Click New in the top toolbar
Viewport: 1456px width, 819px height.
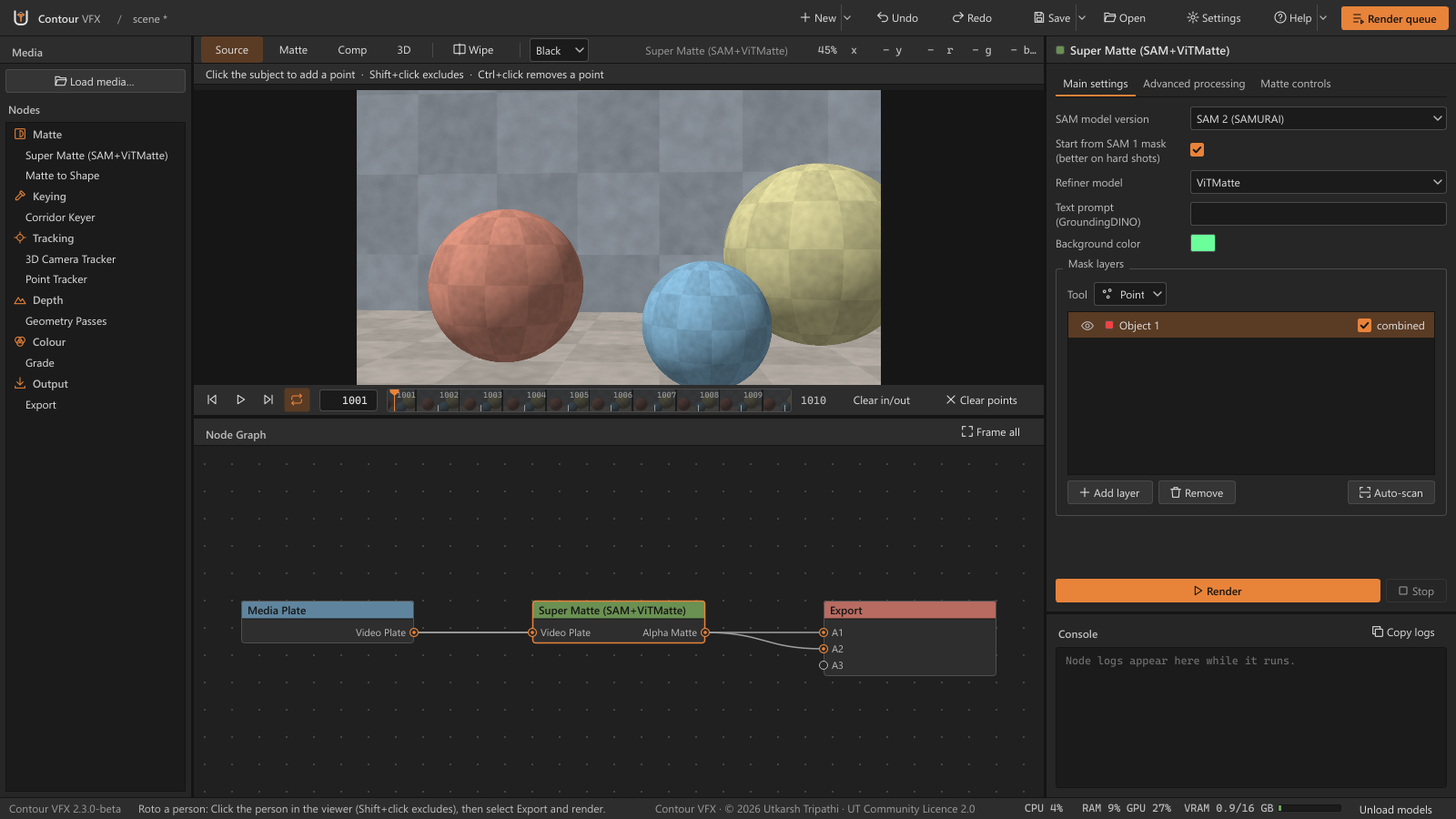pos(817,18)
